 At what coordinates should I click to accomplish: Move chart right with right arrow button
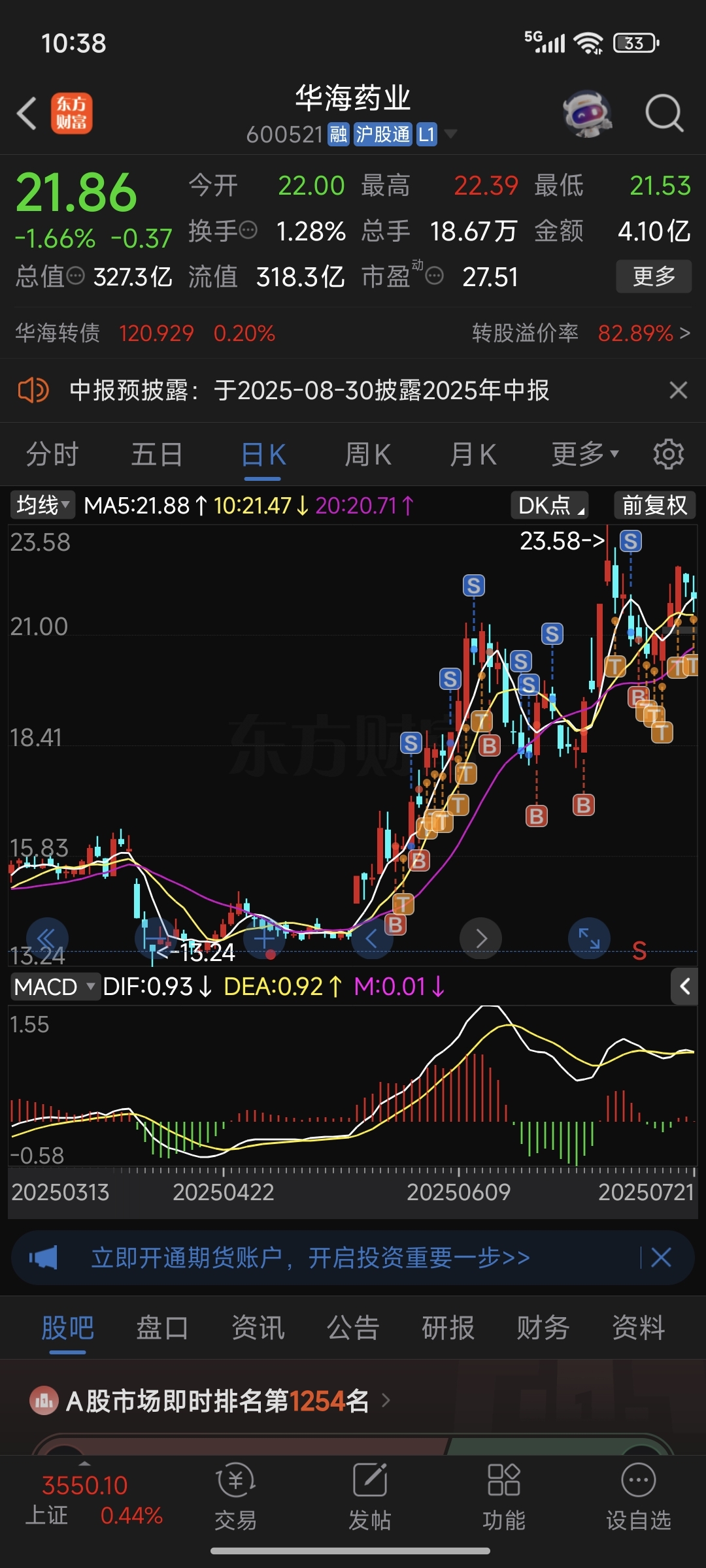pyautogui.click(x=481, y=939)
